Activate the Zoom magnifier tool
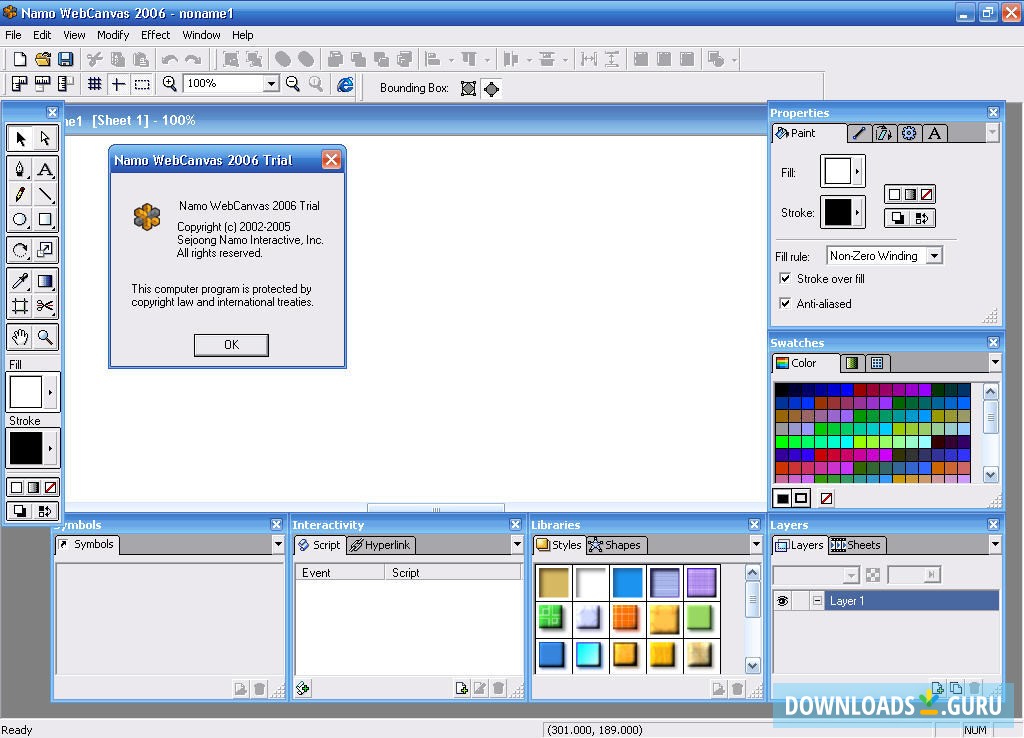1024x738 pixels. [46, 337]
